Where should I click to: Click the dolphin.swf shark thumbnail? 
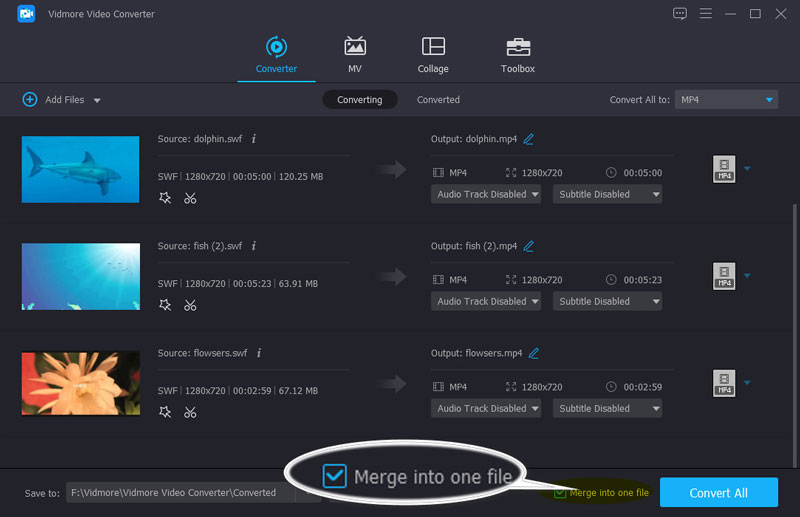80,170
